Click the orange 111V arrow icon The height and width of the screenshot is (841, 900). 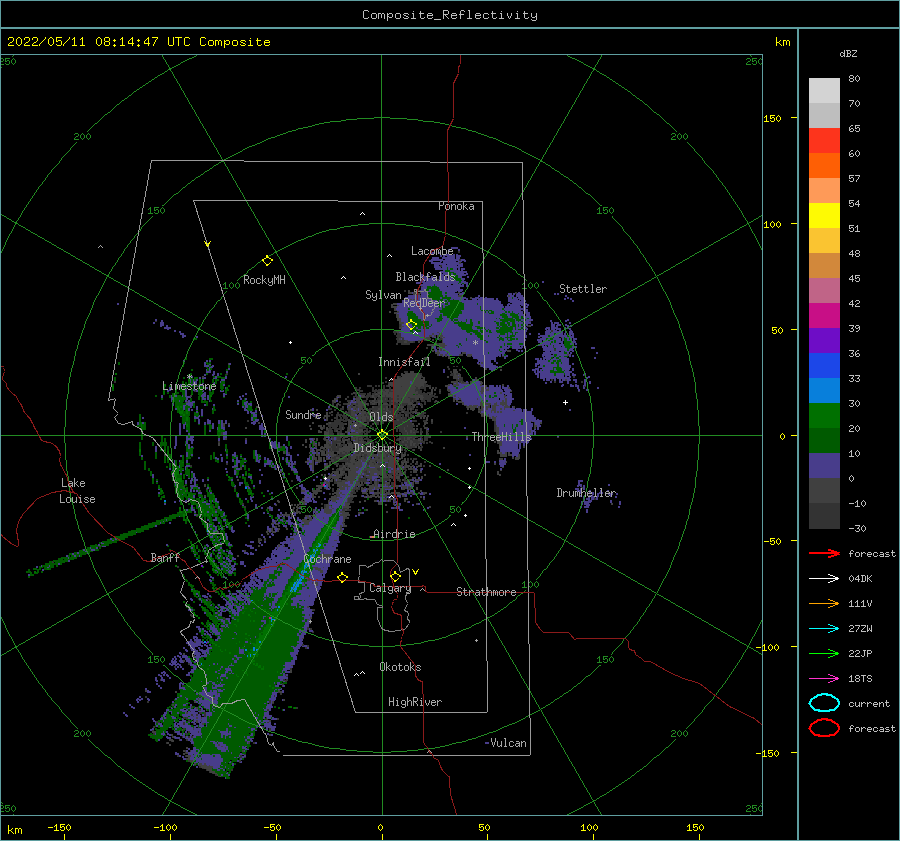point(824,603)
